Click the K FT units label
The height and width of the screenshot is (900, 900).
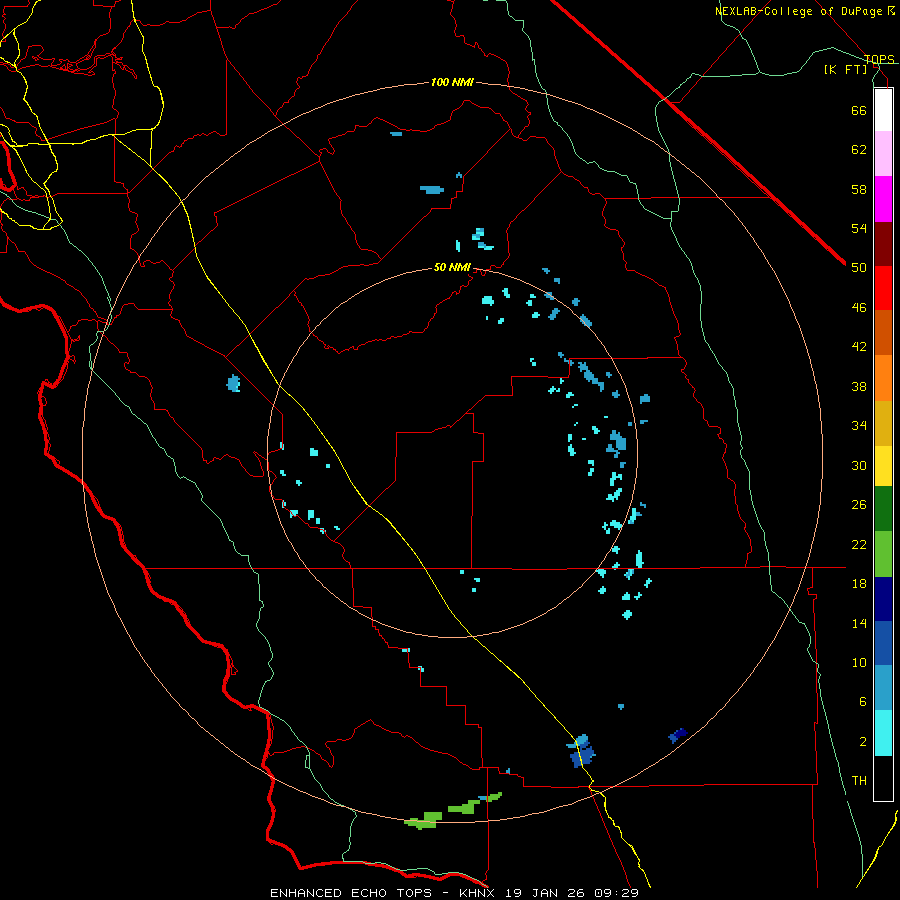pyautogui.click(x=846, y=69)
